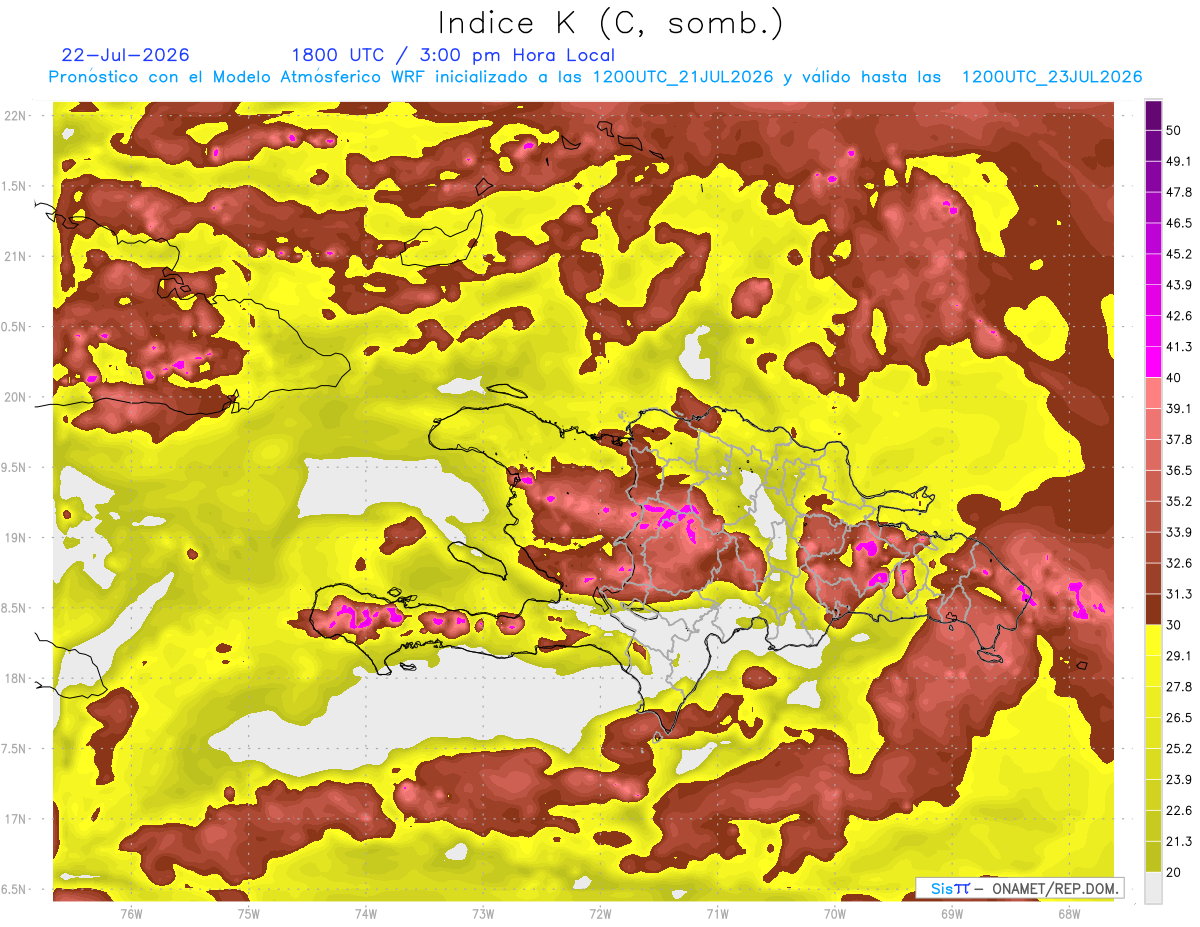Click the legend value 50
The image size is (1200, 927).
coord(1173,131)
